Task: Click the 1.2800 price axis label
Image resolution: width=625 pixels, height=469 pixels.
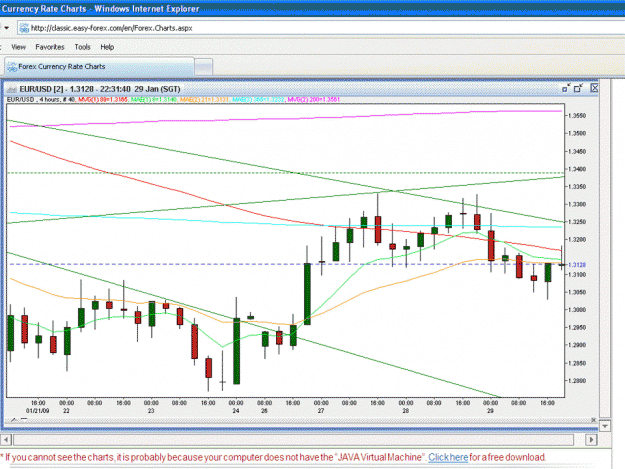Action: coord(577,381)
